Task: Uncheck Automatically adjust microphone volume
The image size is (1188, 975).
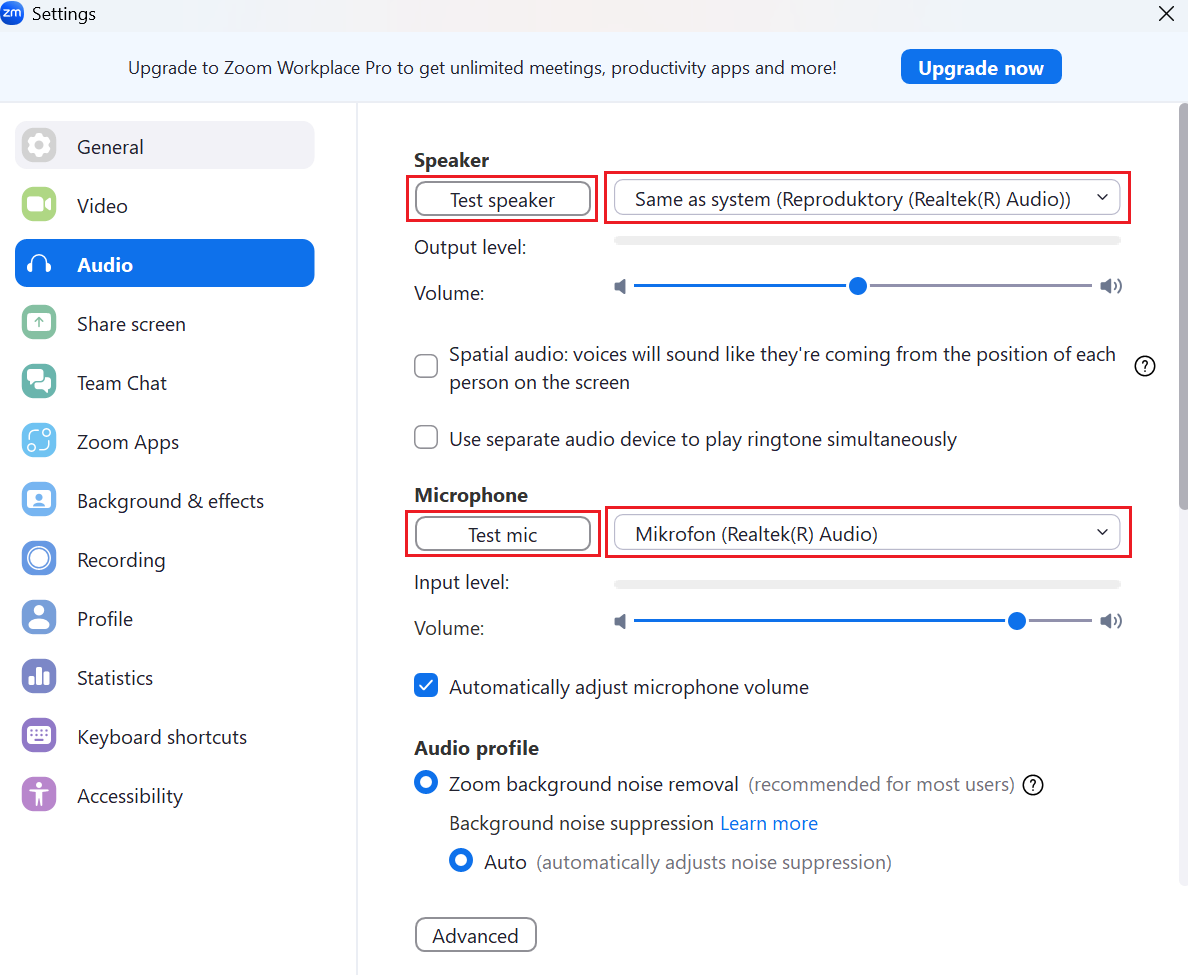Action: [x=427, y=686]
